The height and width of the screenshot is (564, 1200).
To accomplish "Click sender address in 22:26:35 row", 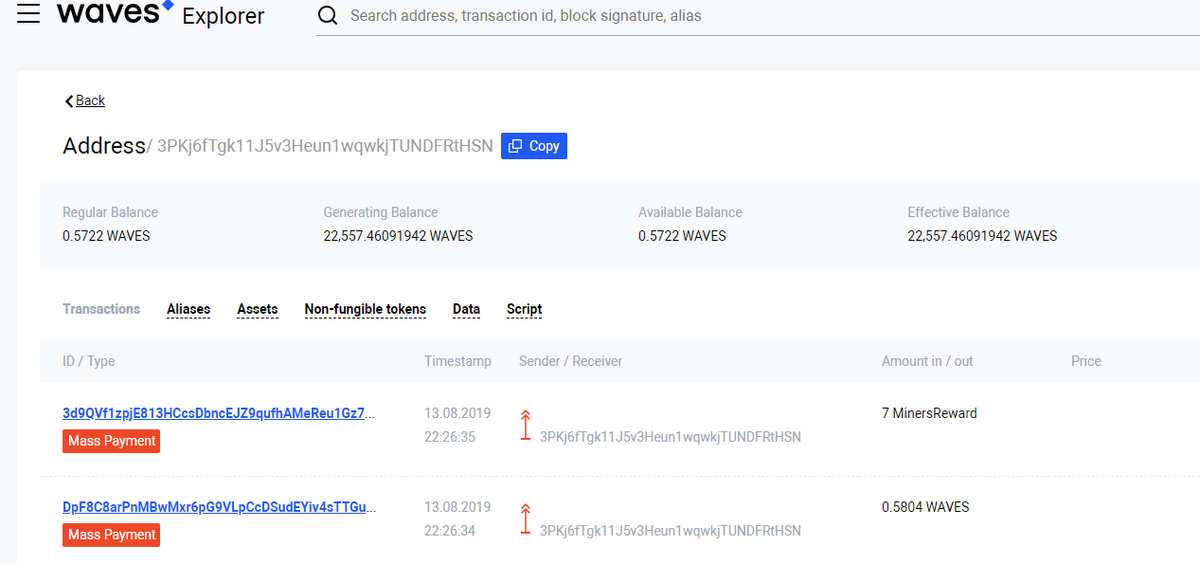I will pos(670,437).
